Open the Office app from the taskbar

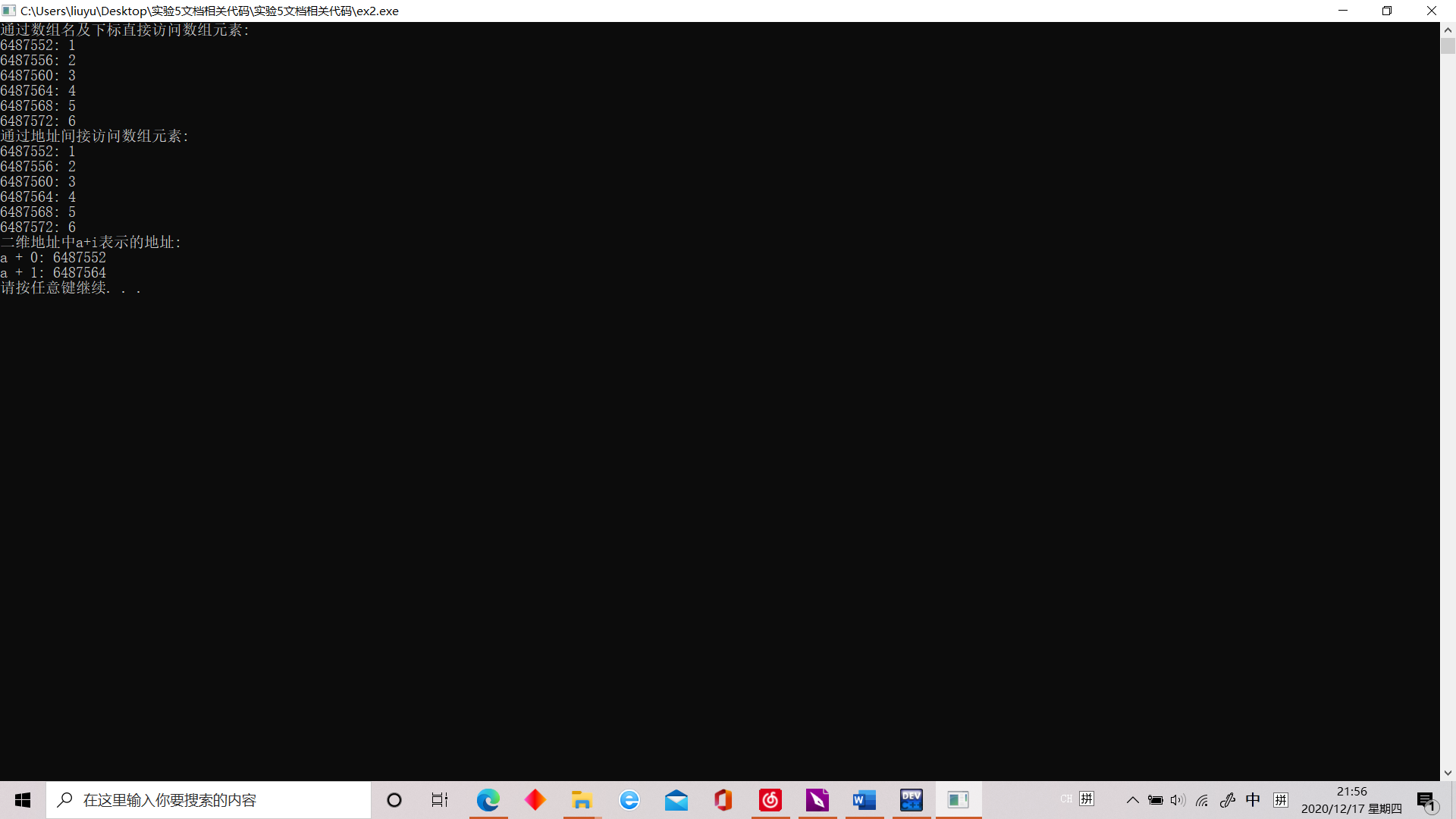[x=723, y=800]
